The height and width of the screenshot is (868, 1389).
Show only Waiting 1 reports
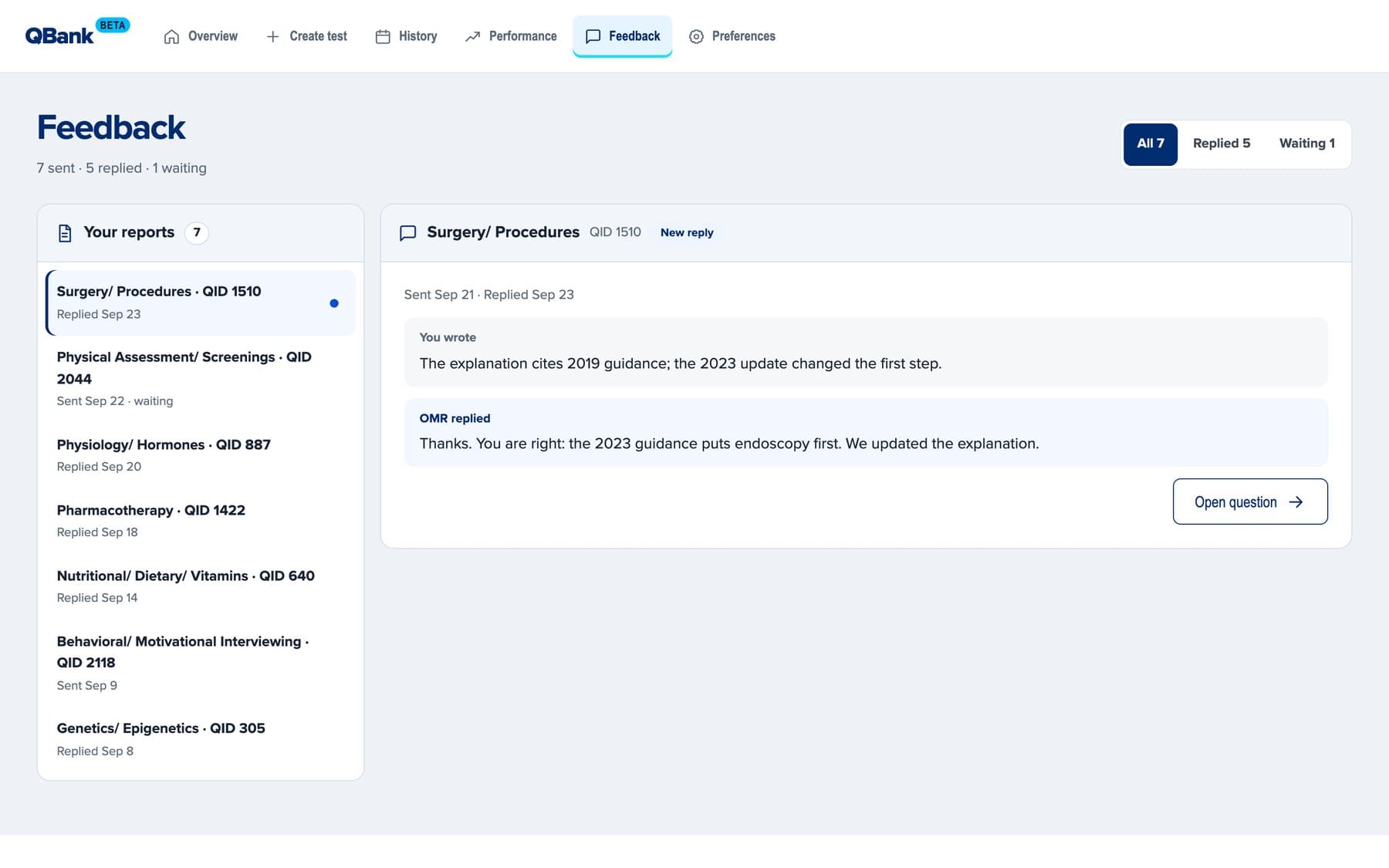tap(1306, 144)
